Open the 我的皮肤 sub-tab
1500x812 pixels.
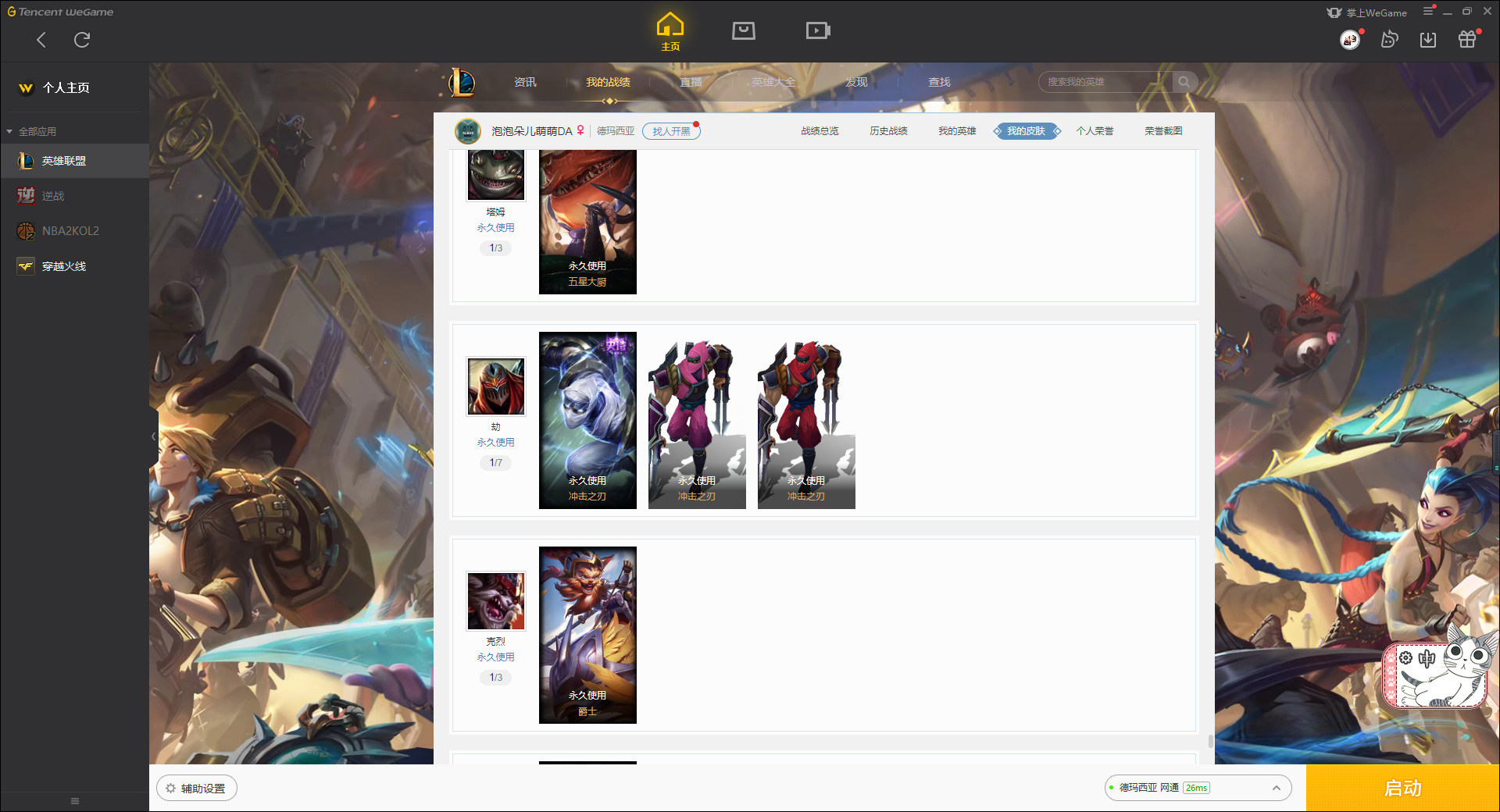(1027, 131)
